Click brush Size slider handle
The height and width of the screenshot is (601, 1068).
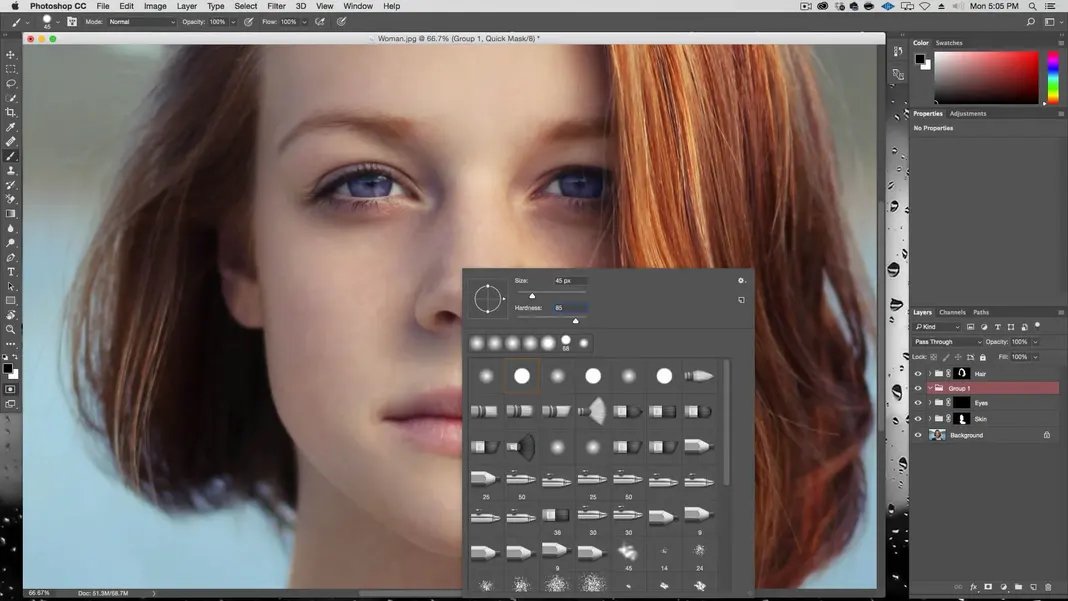tap(532, 295)
